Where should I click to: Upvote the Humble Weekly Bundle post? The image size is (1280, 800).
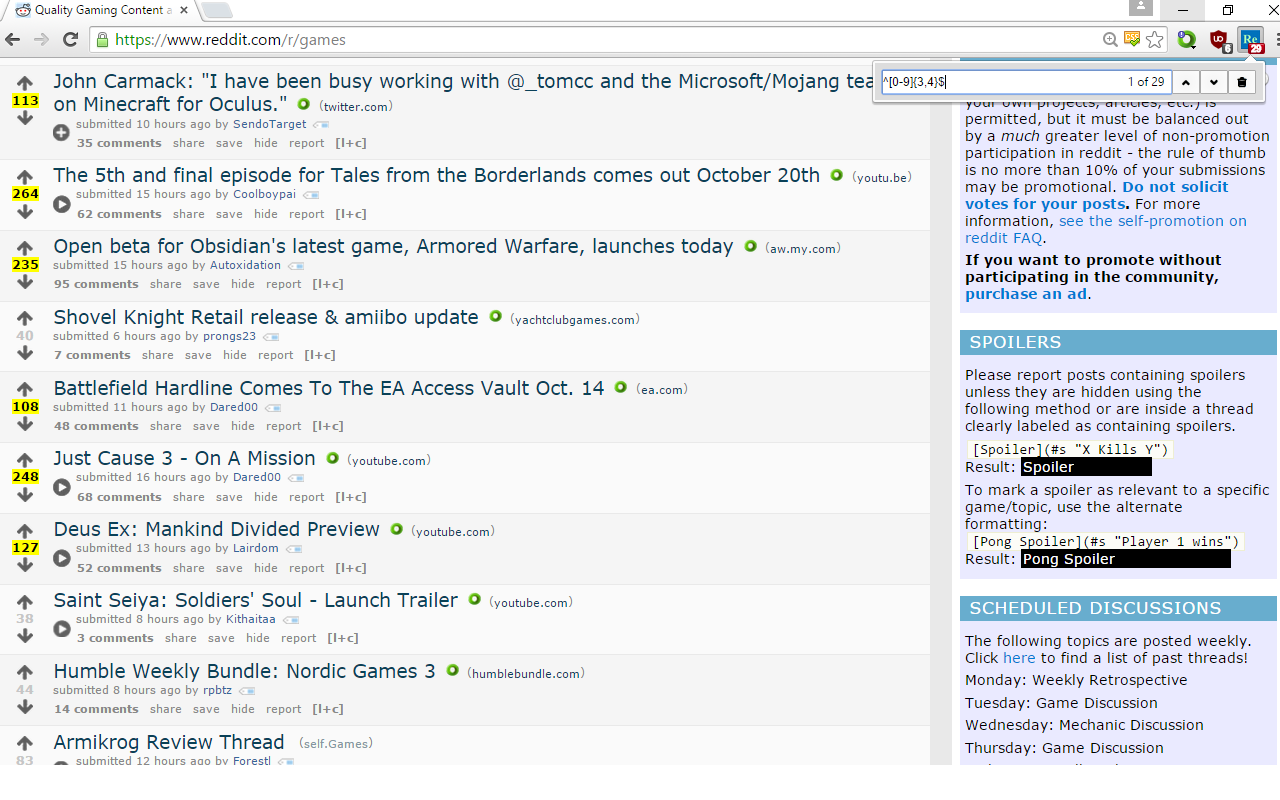pos(25,673)
